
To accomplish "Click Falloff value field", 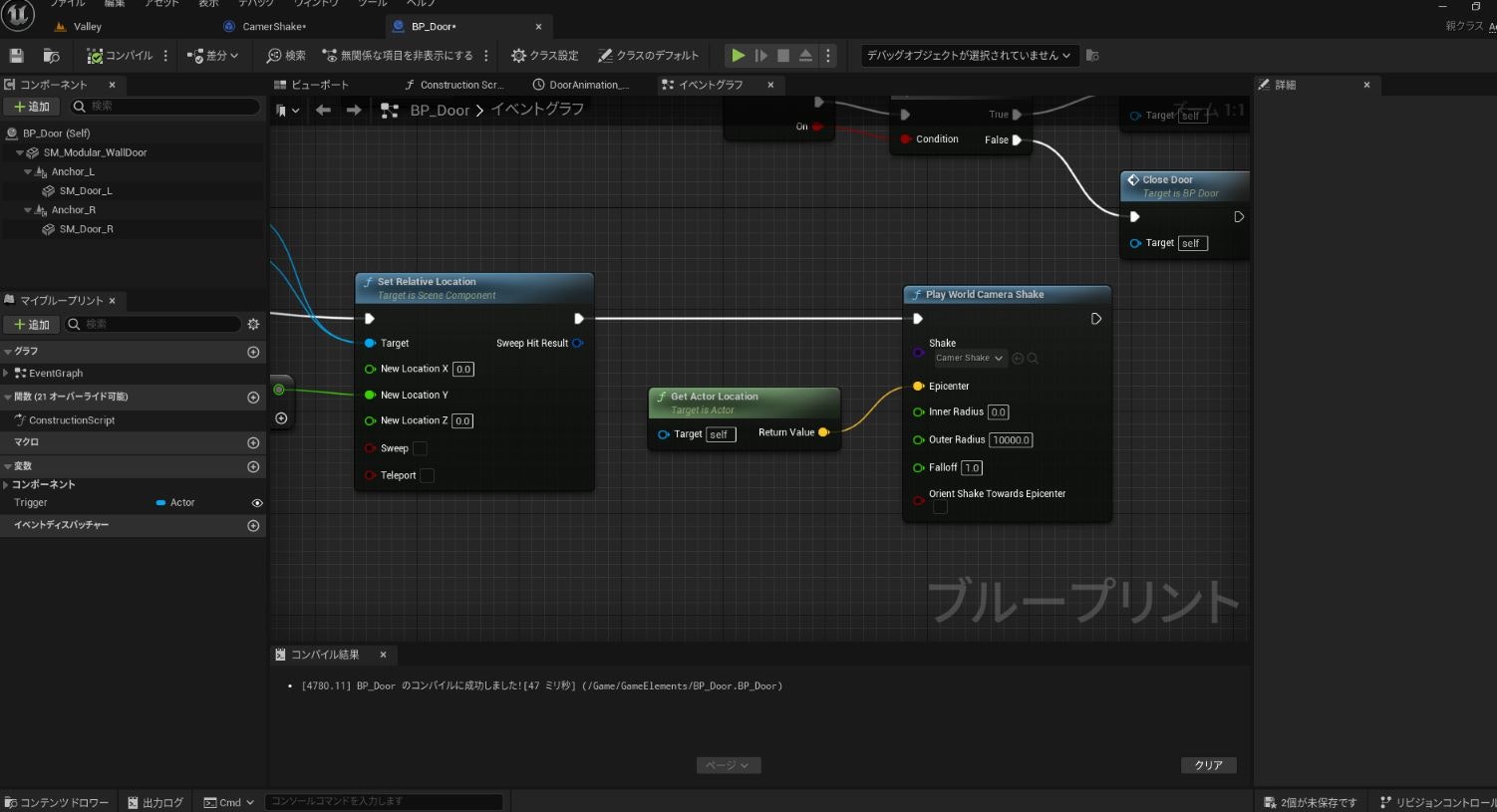I will 972,468.
